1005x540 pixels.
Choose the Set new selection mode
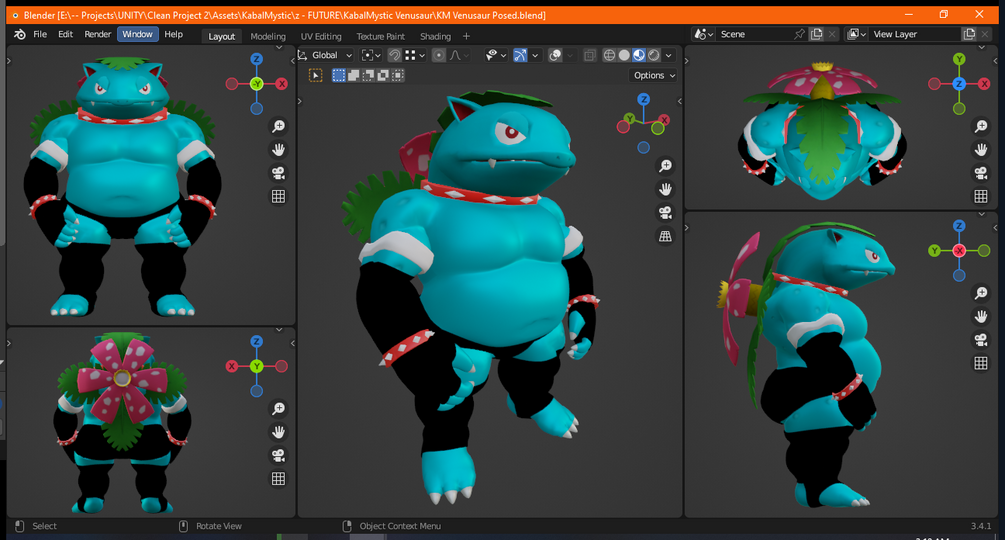tap(339, 76)
